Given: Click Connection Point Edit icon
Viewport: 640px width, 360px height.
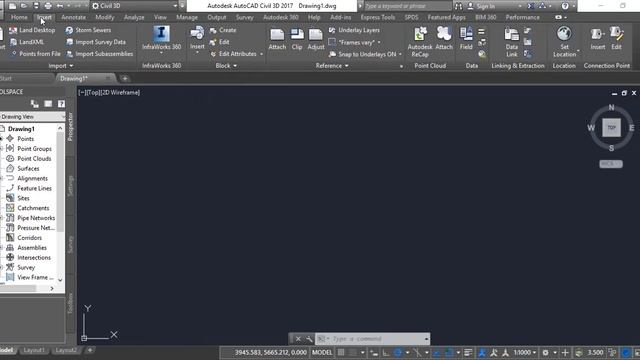Looking at the screenshot, I should 617,34.
